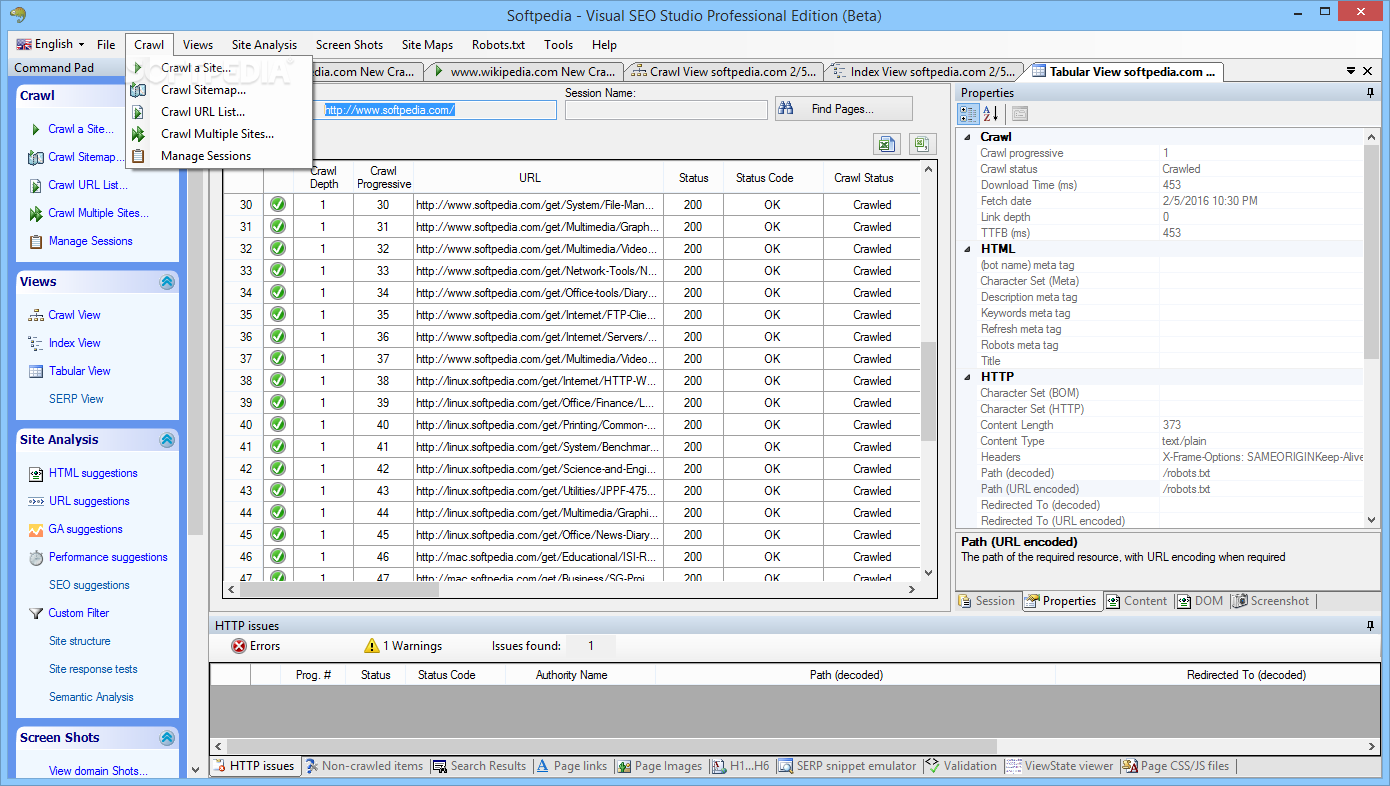Open the Robots.txt menu

[x=498, y=45]
